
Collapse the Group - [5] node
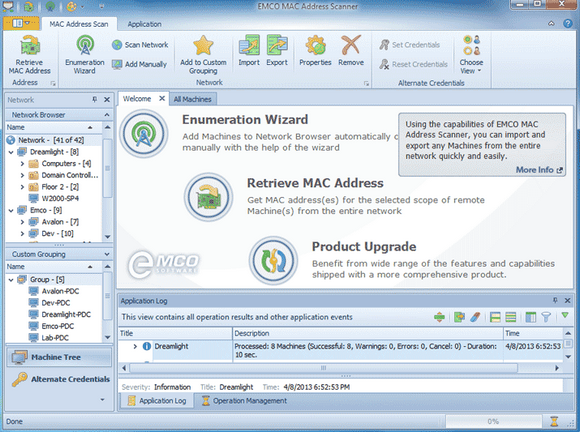coord(11,280)
